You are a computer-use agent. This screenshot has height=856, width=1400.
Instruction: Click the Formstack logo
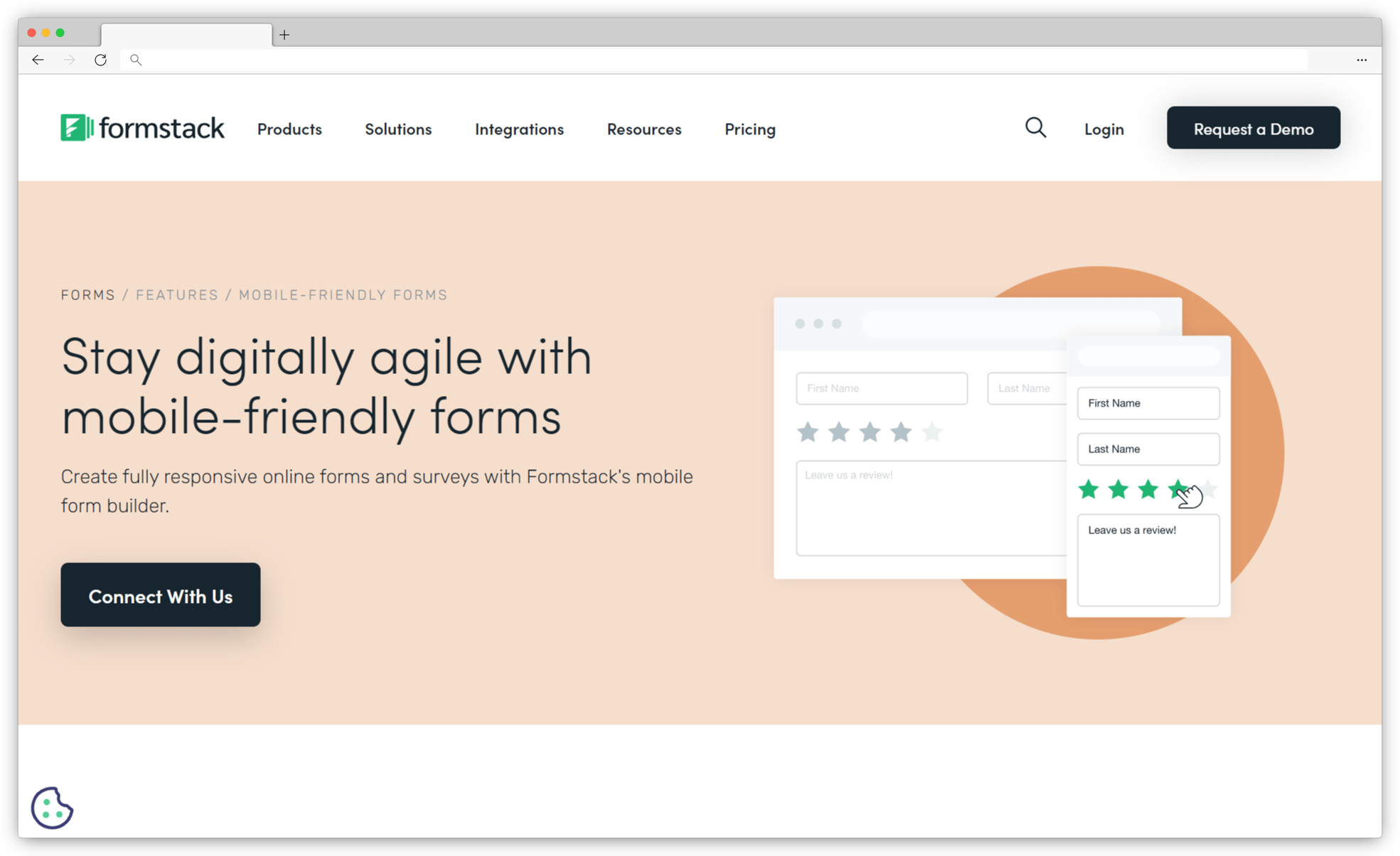pyautogui.click(x=141, y=128)
